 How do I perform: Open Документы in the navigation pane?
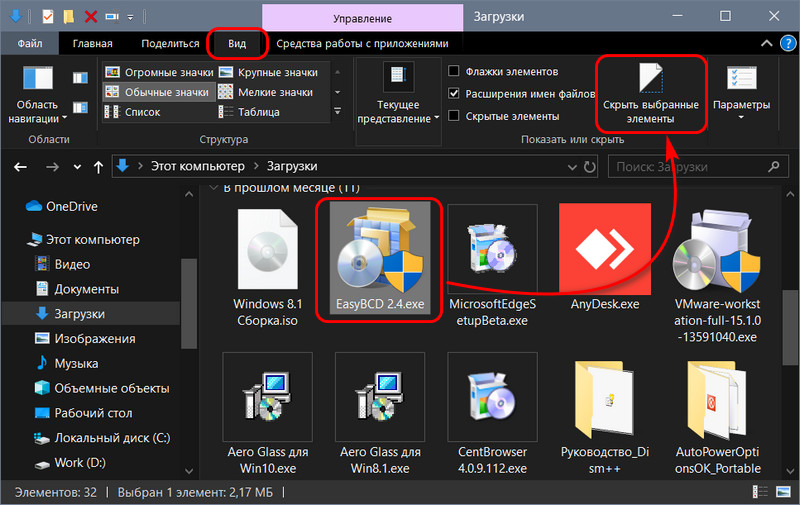(87, 289)
